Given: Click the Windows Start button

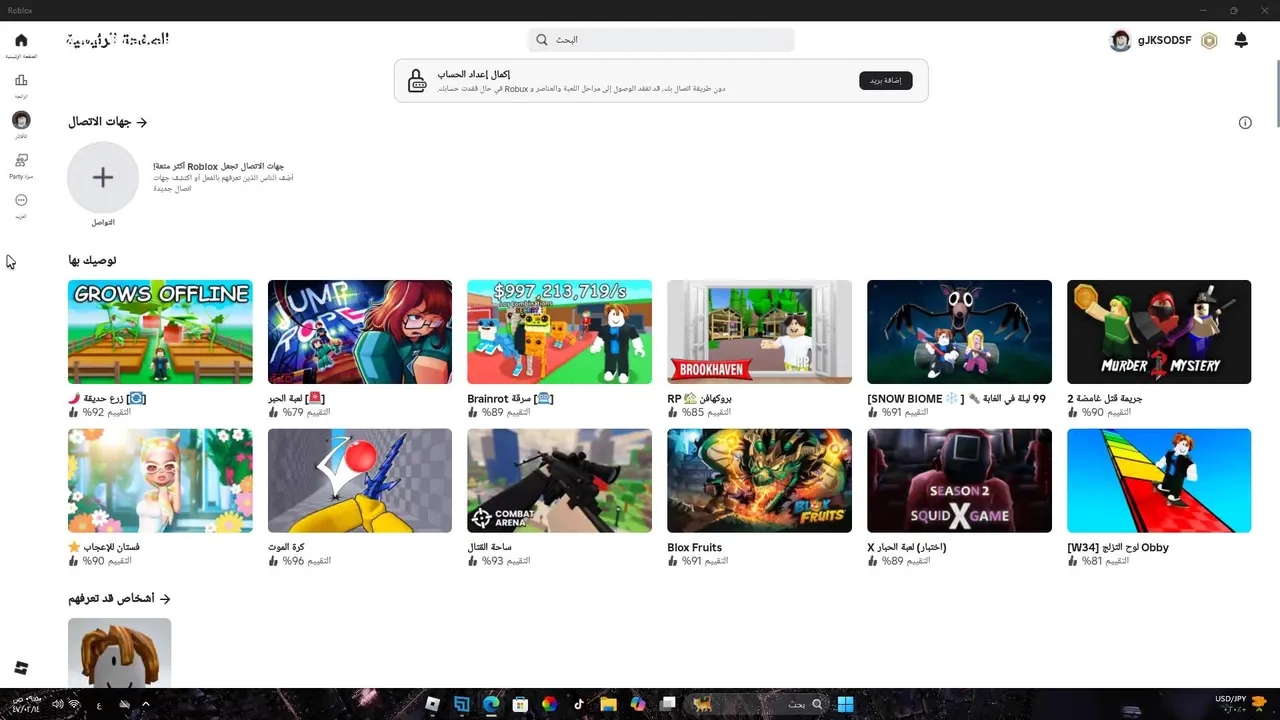Looking at the screenshot, I should tap(845, 704).
